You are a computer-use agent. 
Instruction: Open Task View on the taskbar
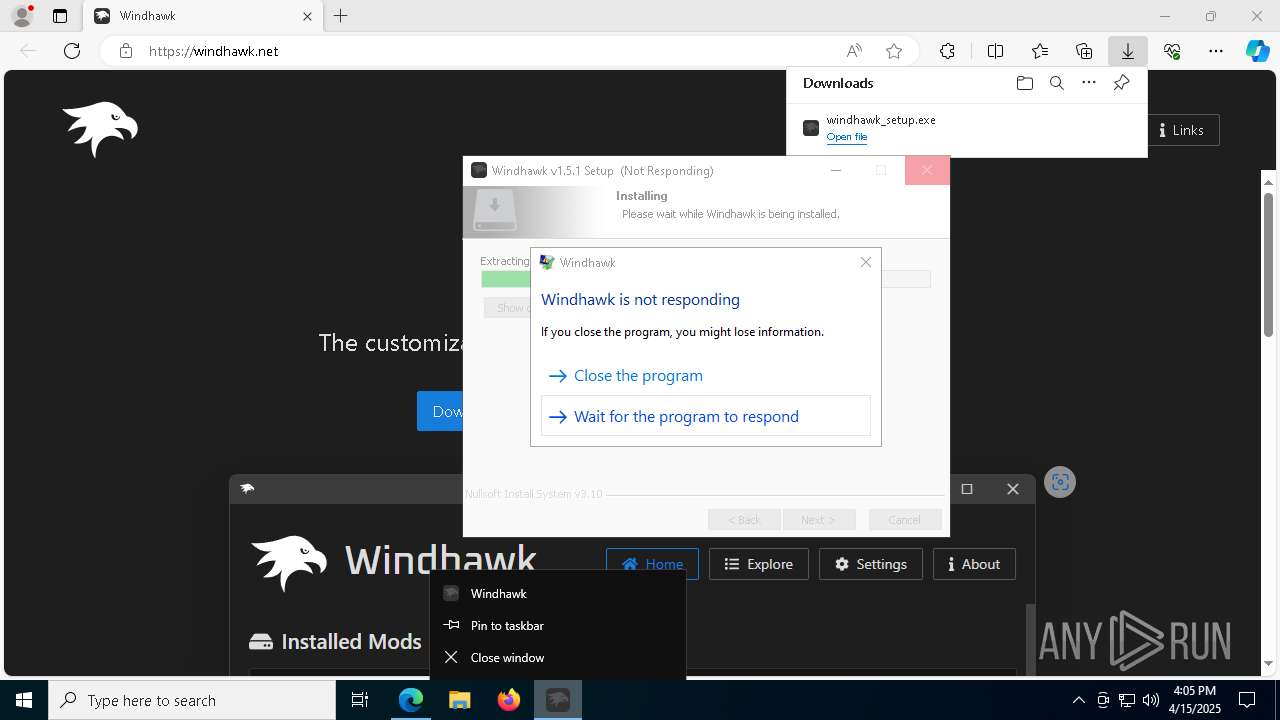click(x=360, y=700)
